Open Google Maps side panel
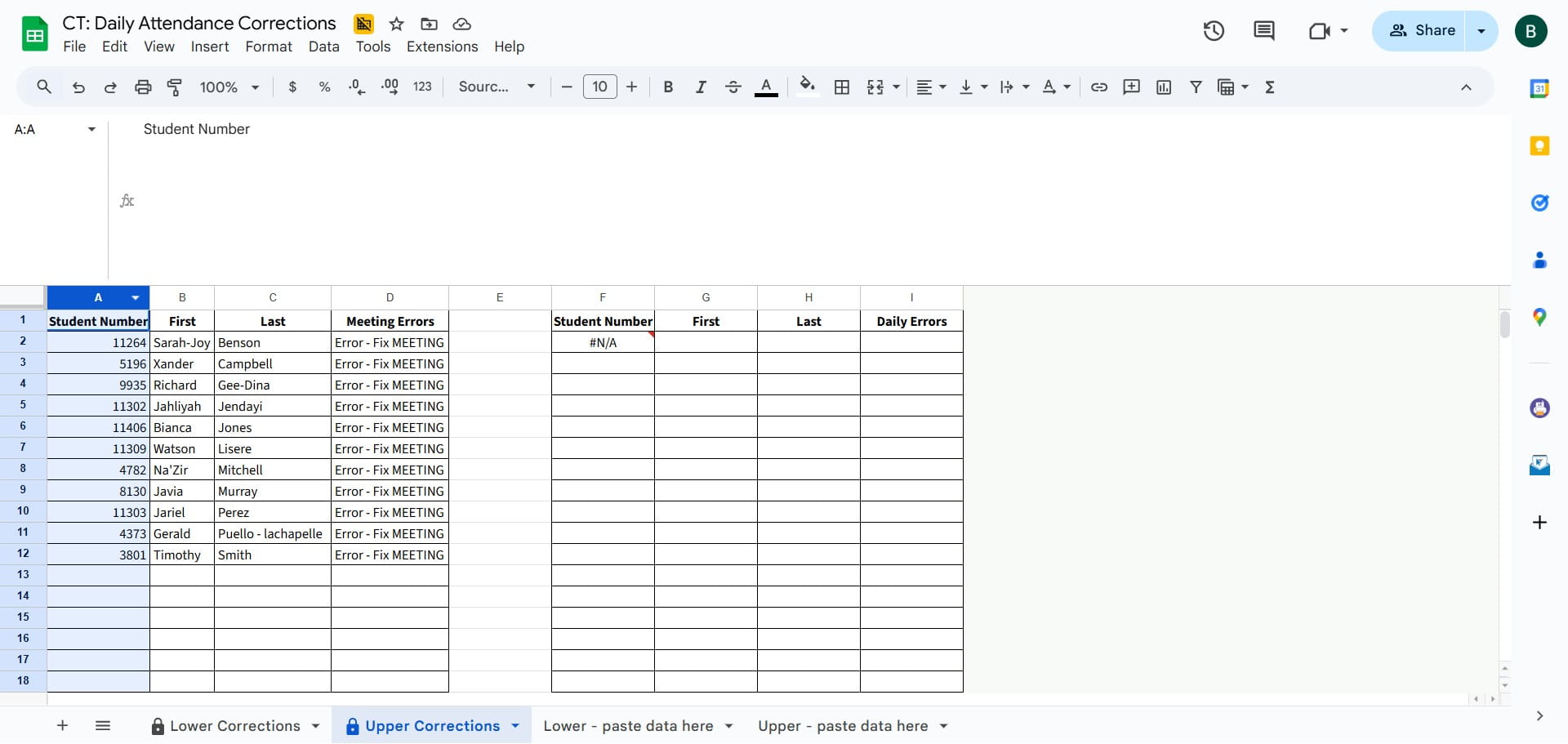 [1539, 318]
